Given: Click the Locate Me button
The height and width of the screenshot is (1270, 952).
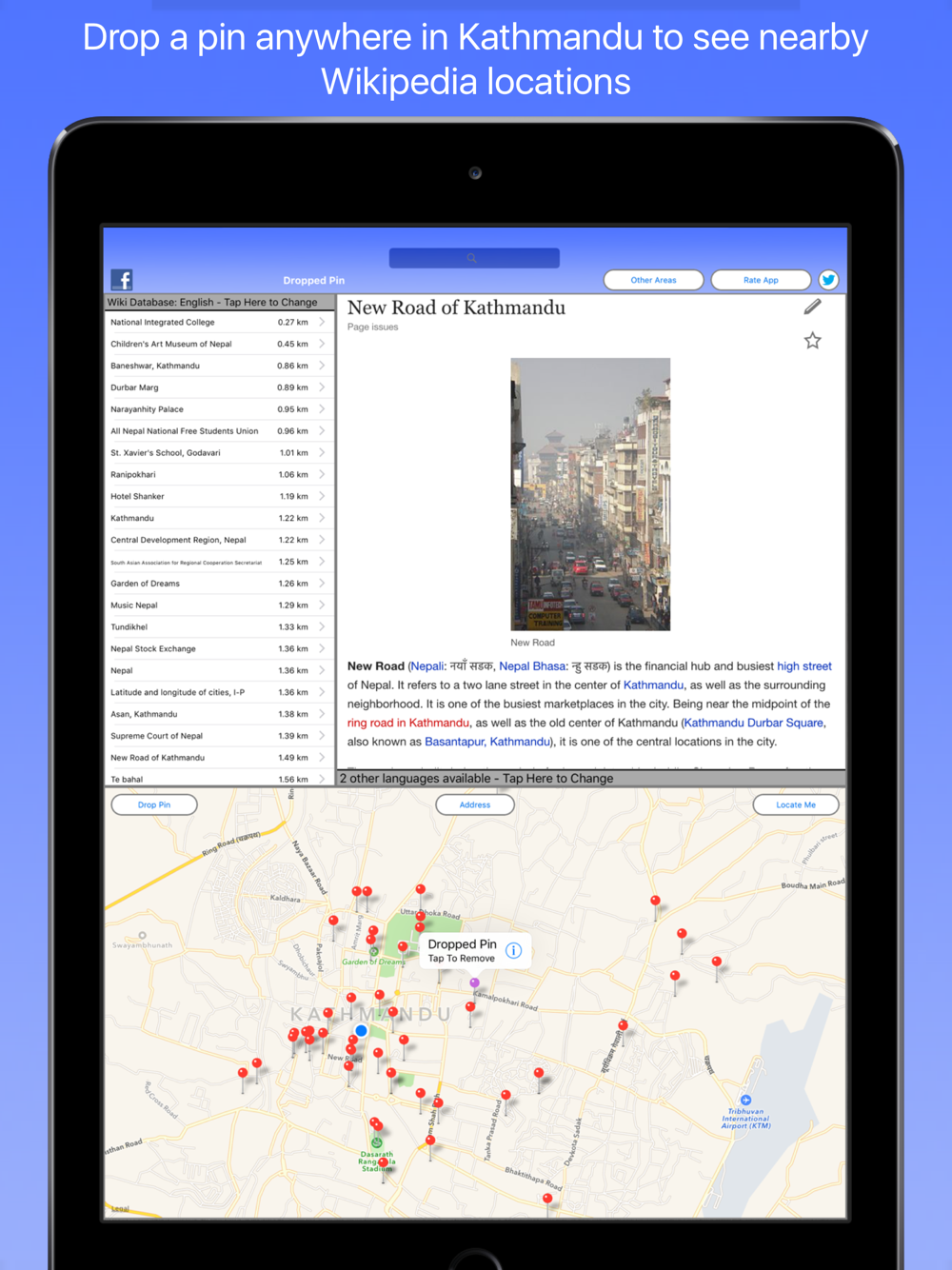Looking at the screenshot, I should click(796, 804).
